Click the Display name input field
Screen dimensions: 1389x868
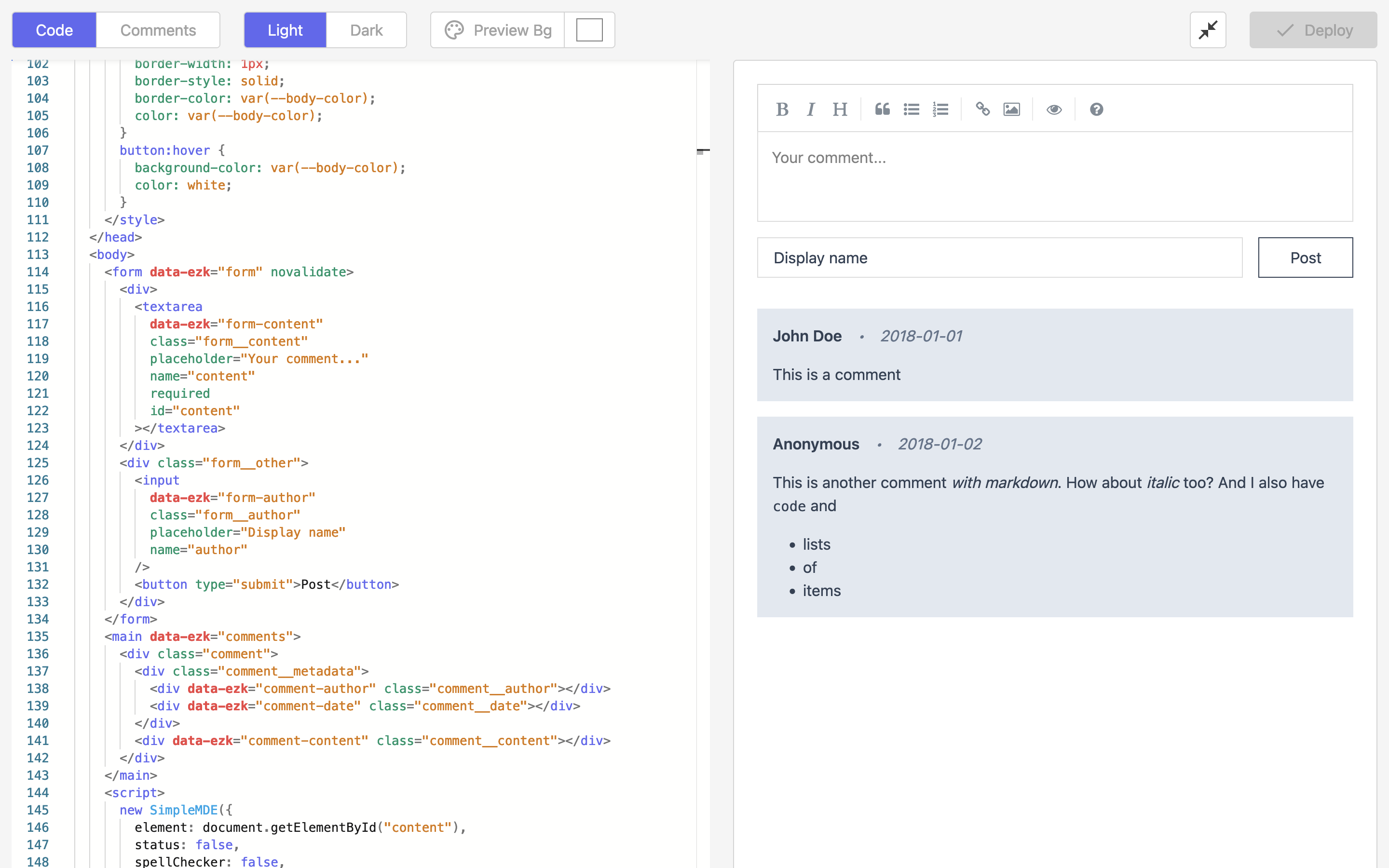click(x=999, y=257)
